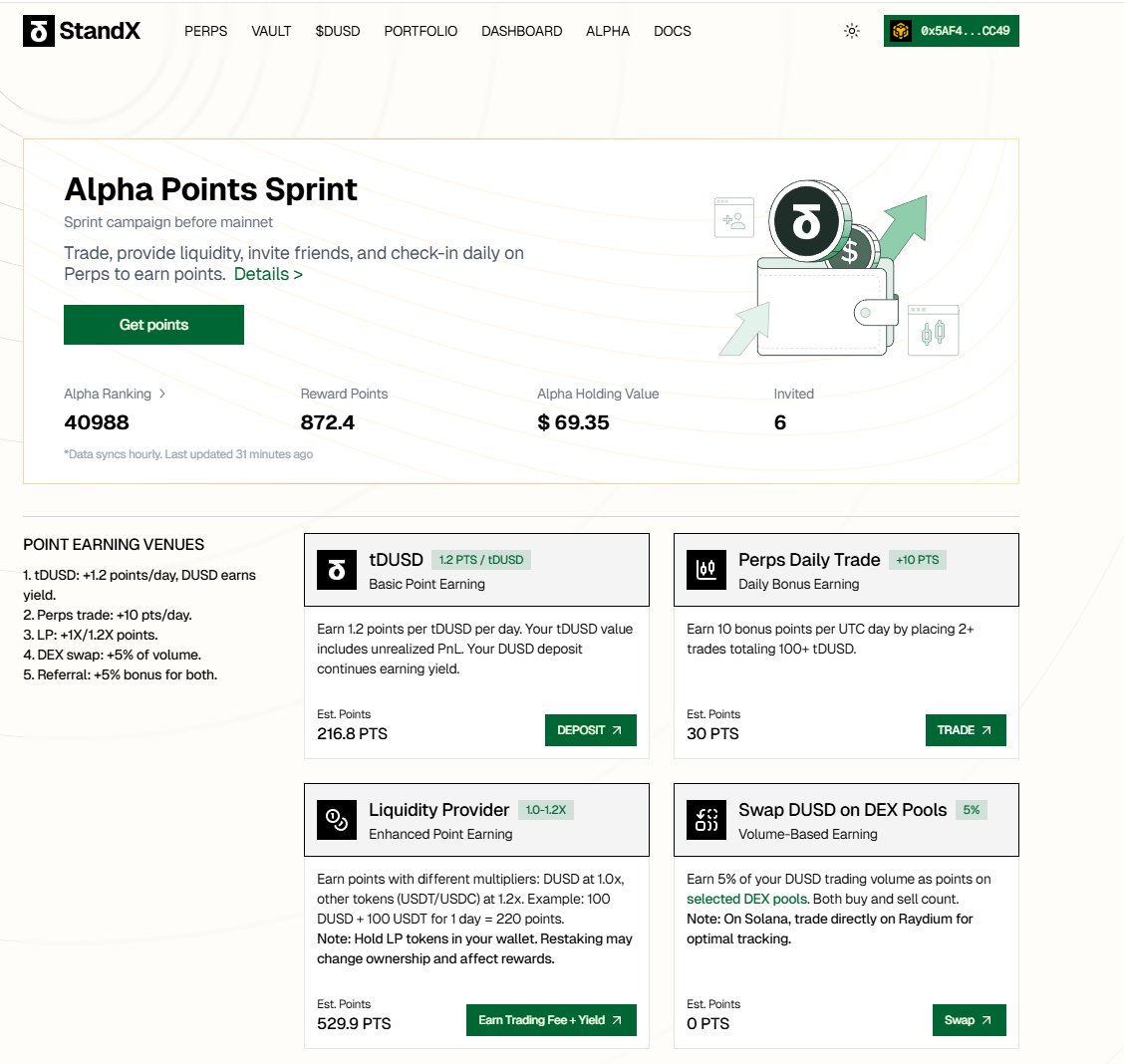Click the Sprint campaign before mainnet subtitle
This screenshot has width=1124, height=1064.
coord(168,222)
